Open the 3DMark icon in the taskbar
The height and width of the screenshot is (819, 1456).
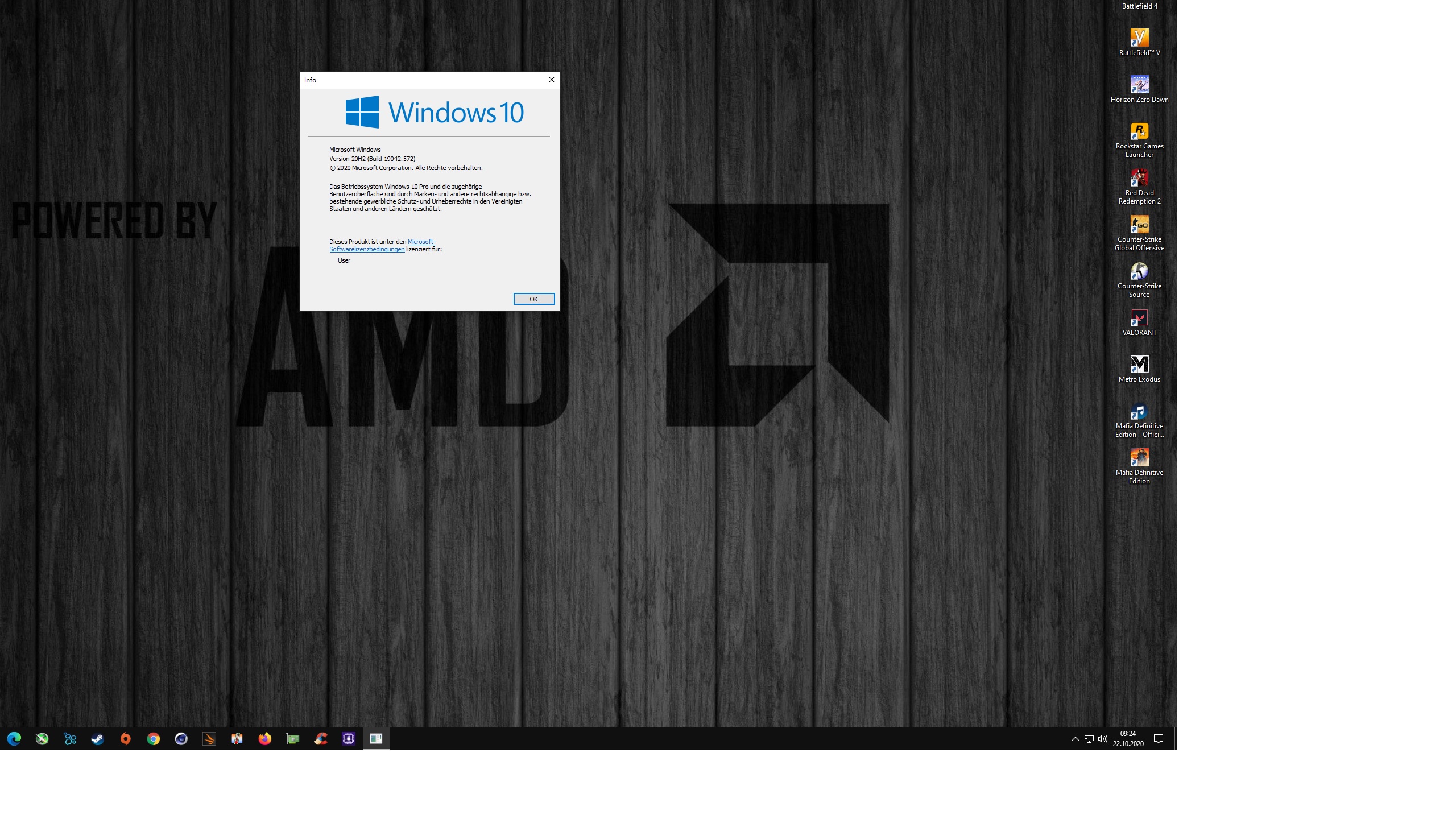(209, 739)
